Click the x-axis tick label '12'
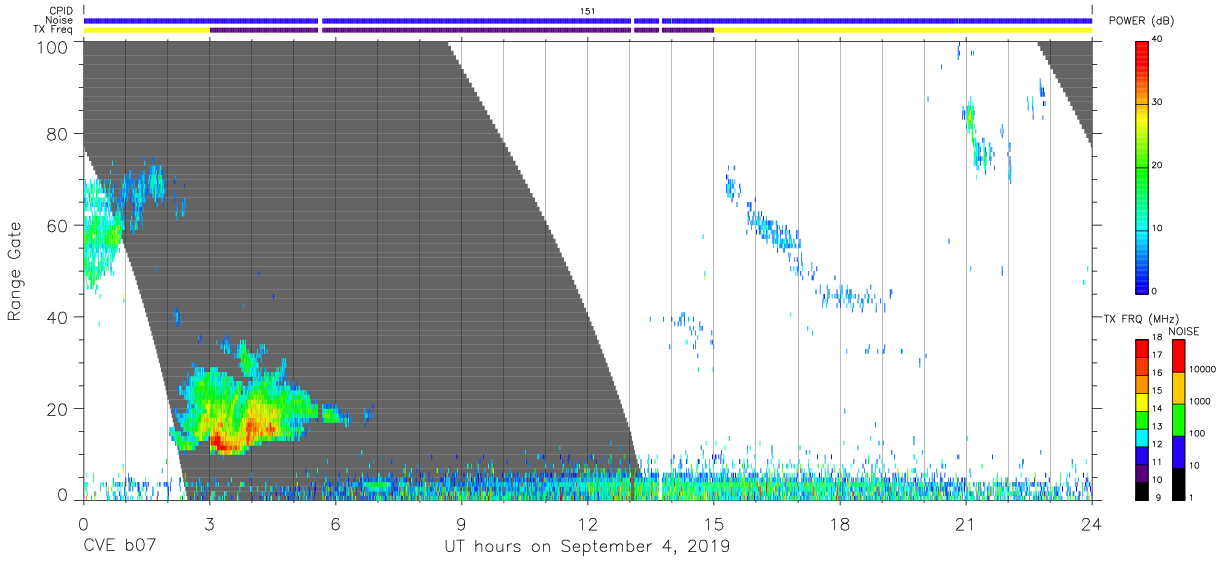The width and height of the screenshot is (1228, 567). (x=587, y=523)
